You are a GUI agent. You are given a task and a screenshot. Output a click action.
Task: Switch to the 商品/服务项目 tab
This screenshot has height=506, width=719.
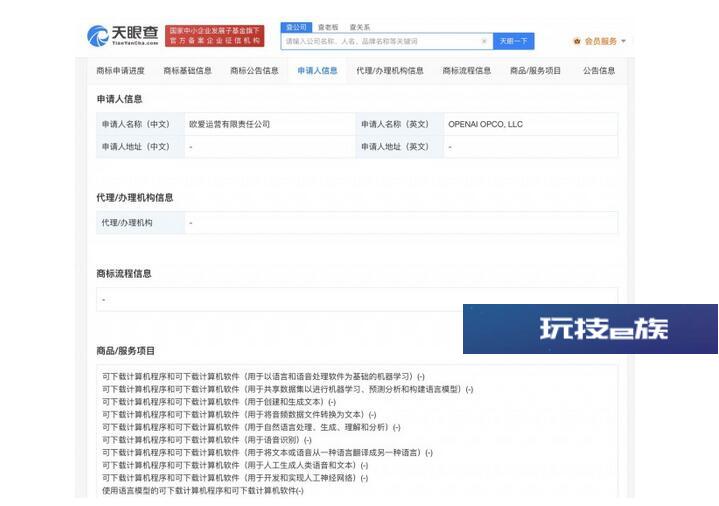[535, 71]
